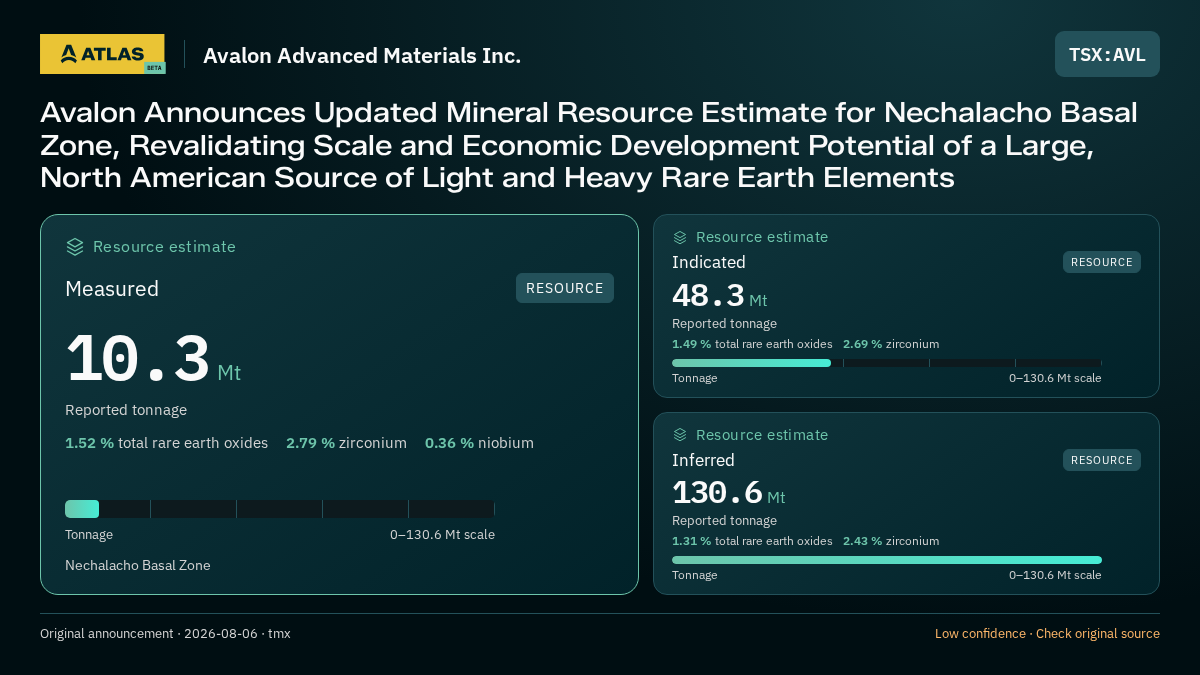Click the Avalon Advanced Materials Inc. company name
Viewport: 1200px width, 675px height.
362,56
